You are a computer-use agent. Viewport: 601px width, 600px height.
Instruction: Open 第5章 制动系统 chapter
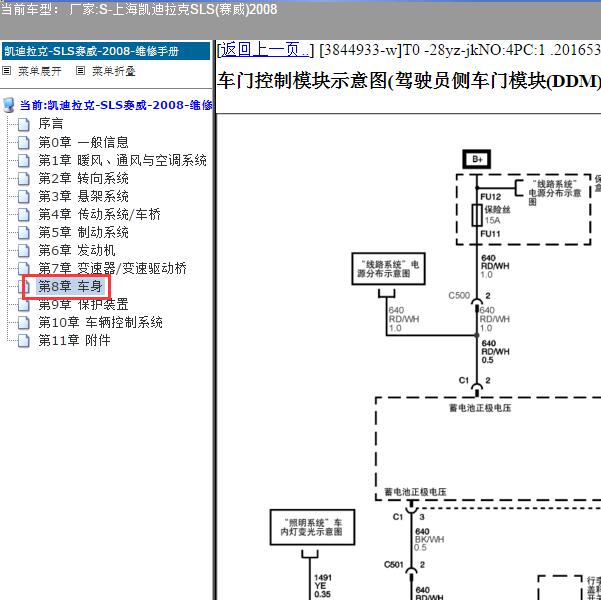tap(84, 232)
